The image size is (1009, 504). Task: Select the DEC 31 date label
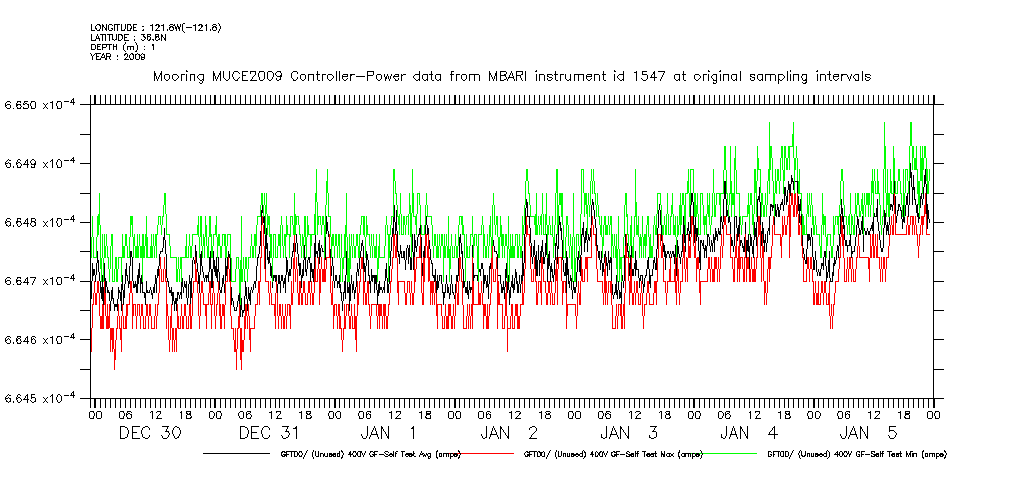coord(270,433)
